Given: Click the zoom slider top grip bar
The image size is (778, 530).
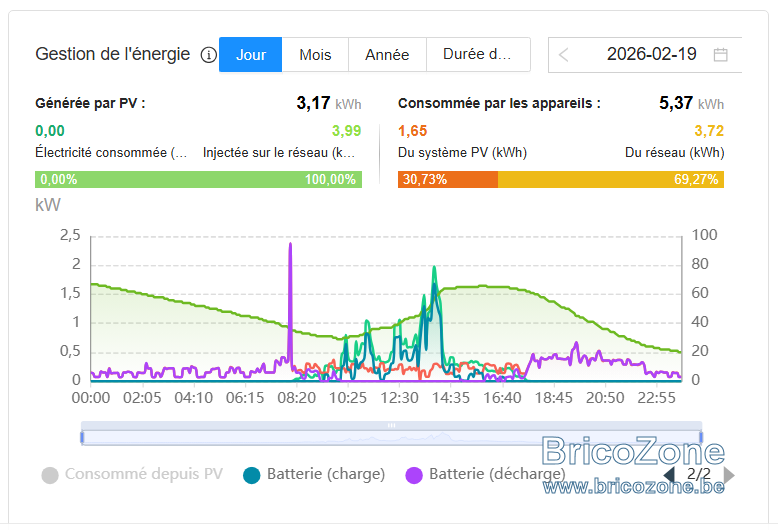Looking at the screenshot, I should pos(391,426).
